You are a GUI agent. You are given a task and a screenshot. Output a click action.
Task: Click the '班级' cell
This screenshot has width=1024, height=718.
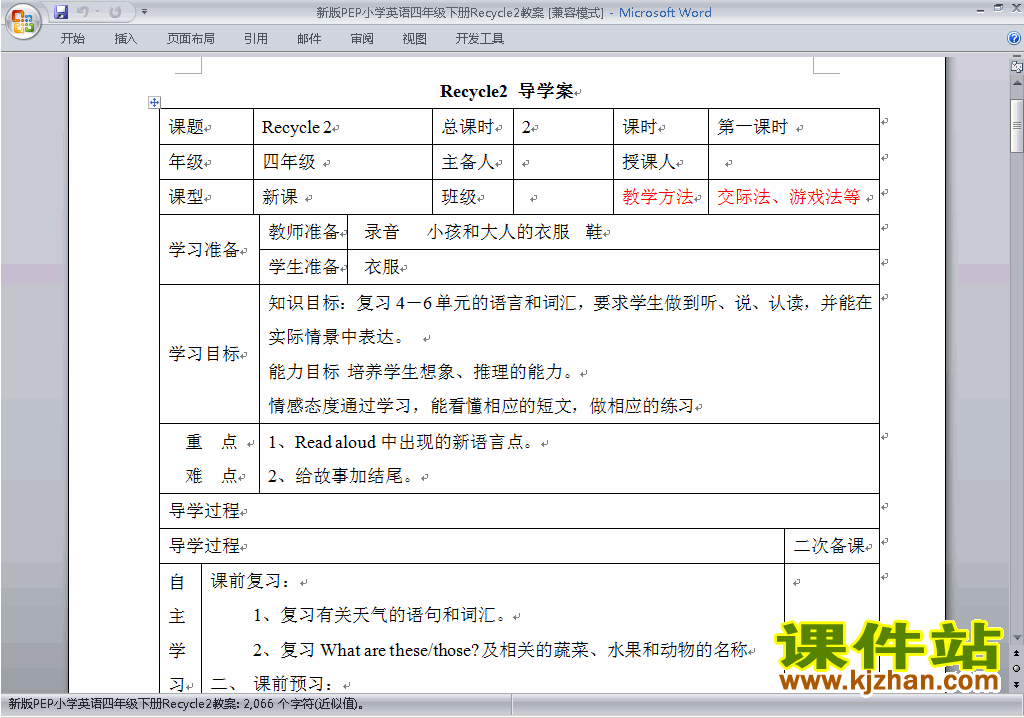point(473,197)
